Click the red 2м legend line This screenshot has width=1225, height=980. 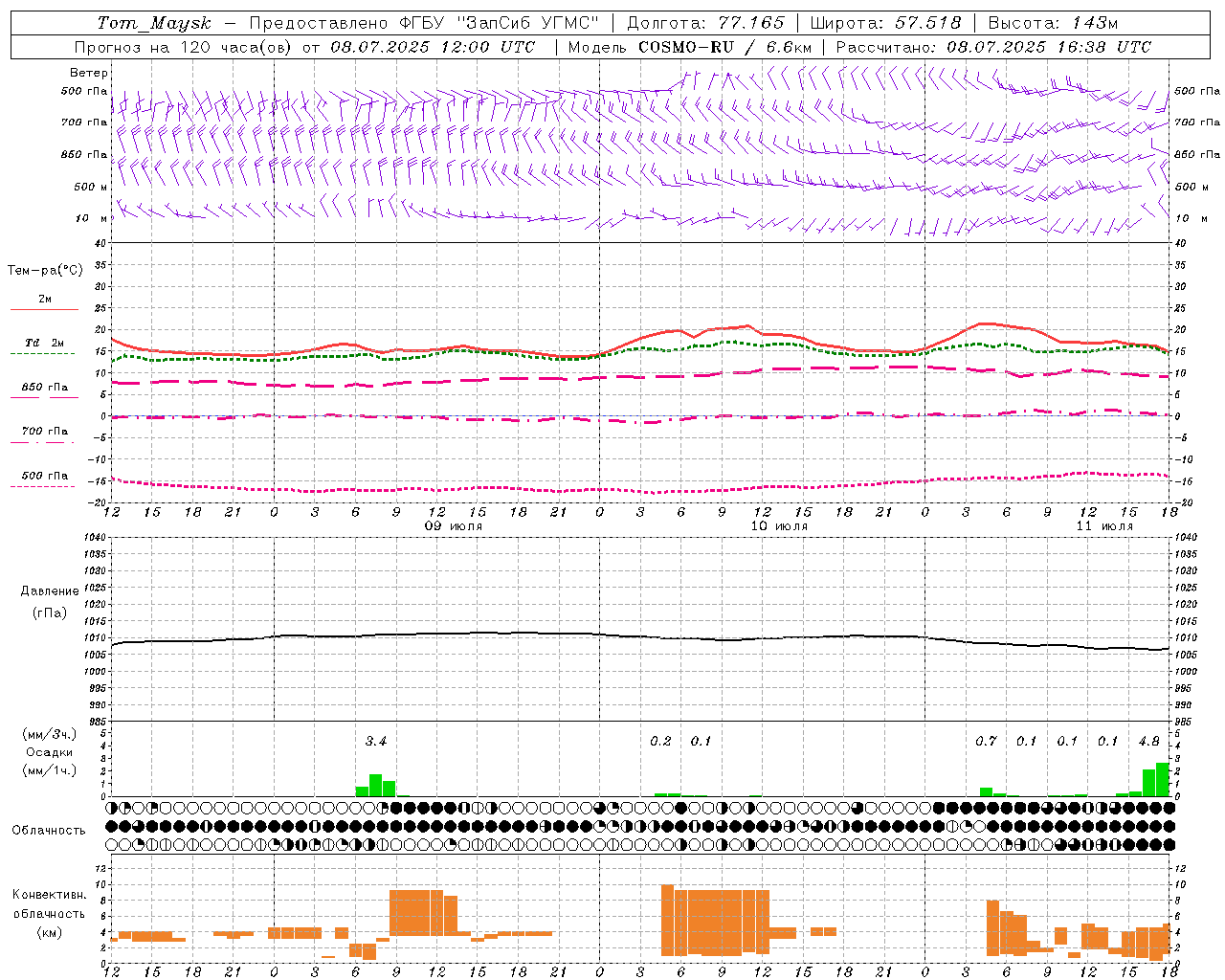pyautogui.click(x=44, y=310)
